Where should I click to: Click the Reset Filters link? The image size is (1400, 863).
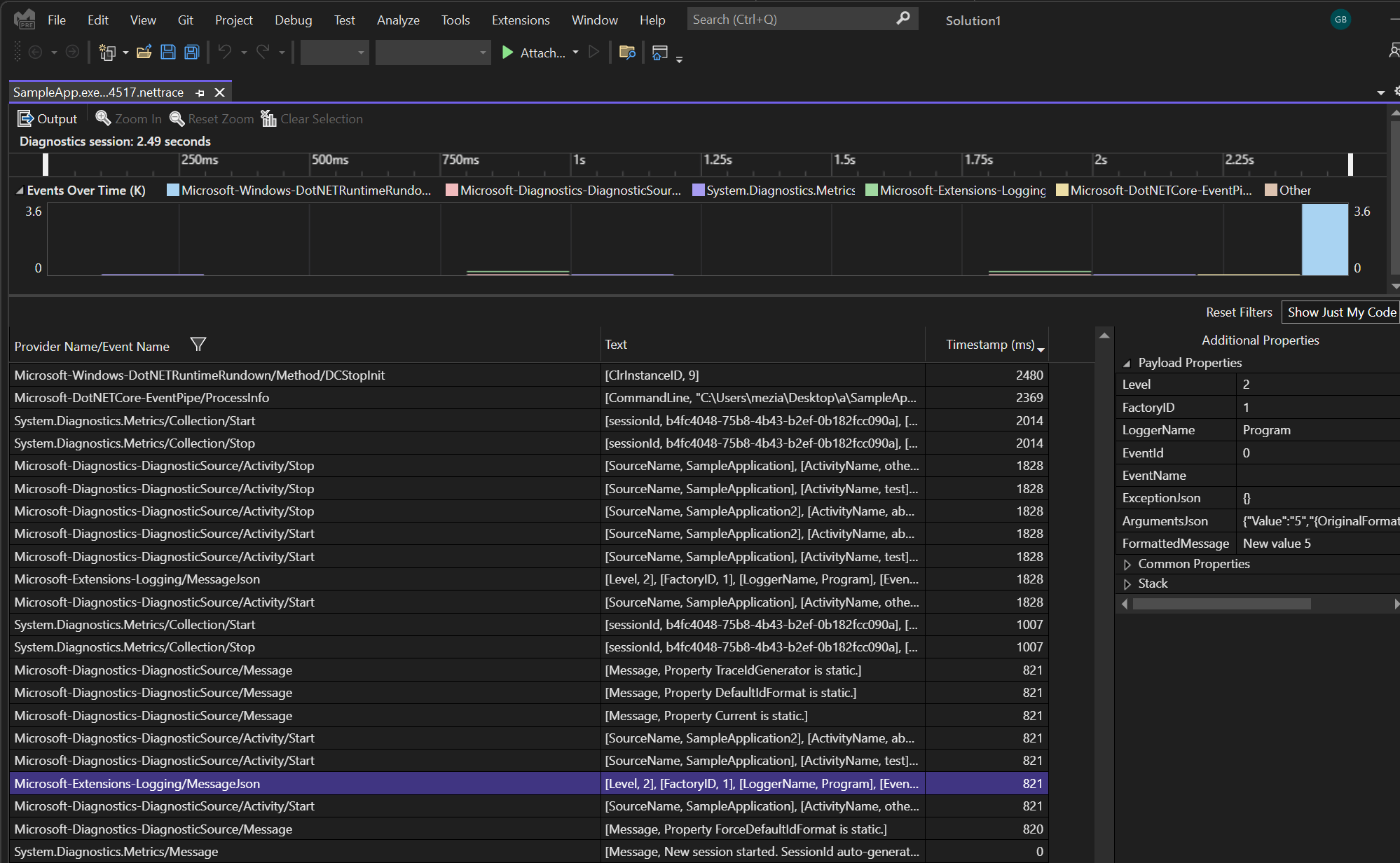click(1239, 312)
